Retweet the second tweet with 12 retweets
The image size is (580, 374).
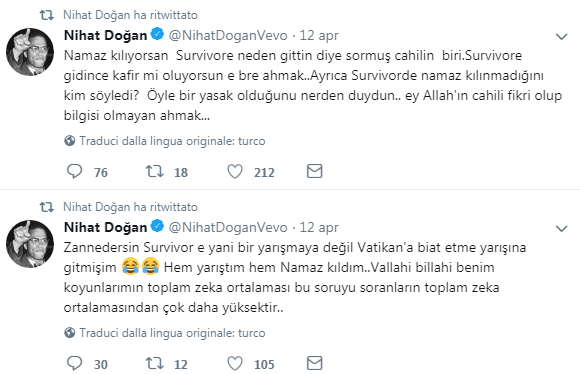coord(154,363)
